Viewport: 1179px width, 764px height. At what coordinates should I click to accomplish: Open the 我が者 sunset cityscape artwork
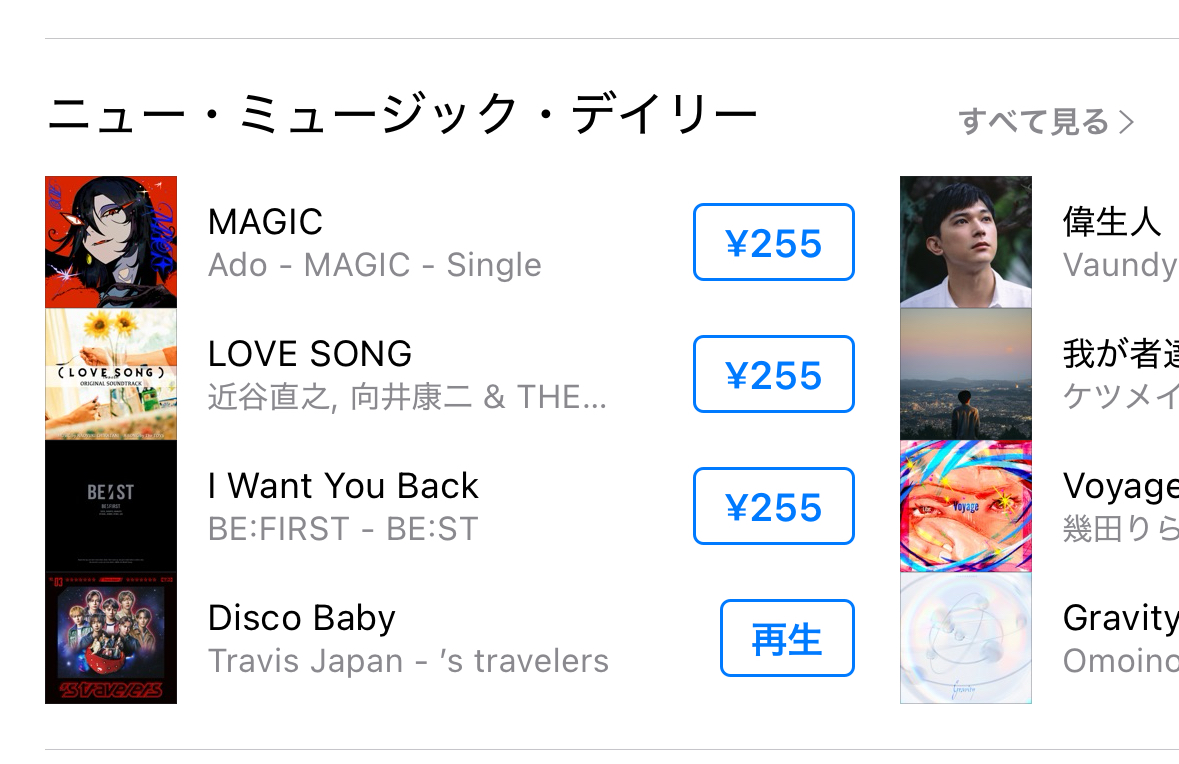[965, 374]
